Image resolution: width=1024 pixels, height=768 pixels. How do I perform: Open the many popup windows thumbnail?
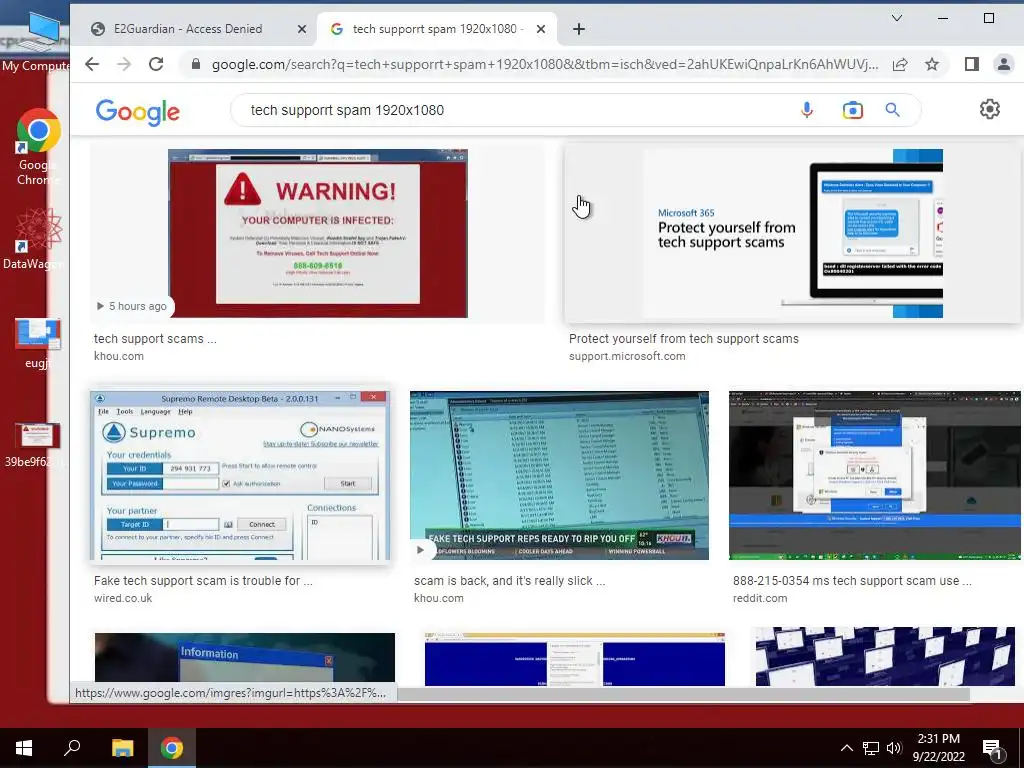click(x=885, y=656)
